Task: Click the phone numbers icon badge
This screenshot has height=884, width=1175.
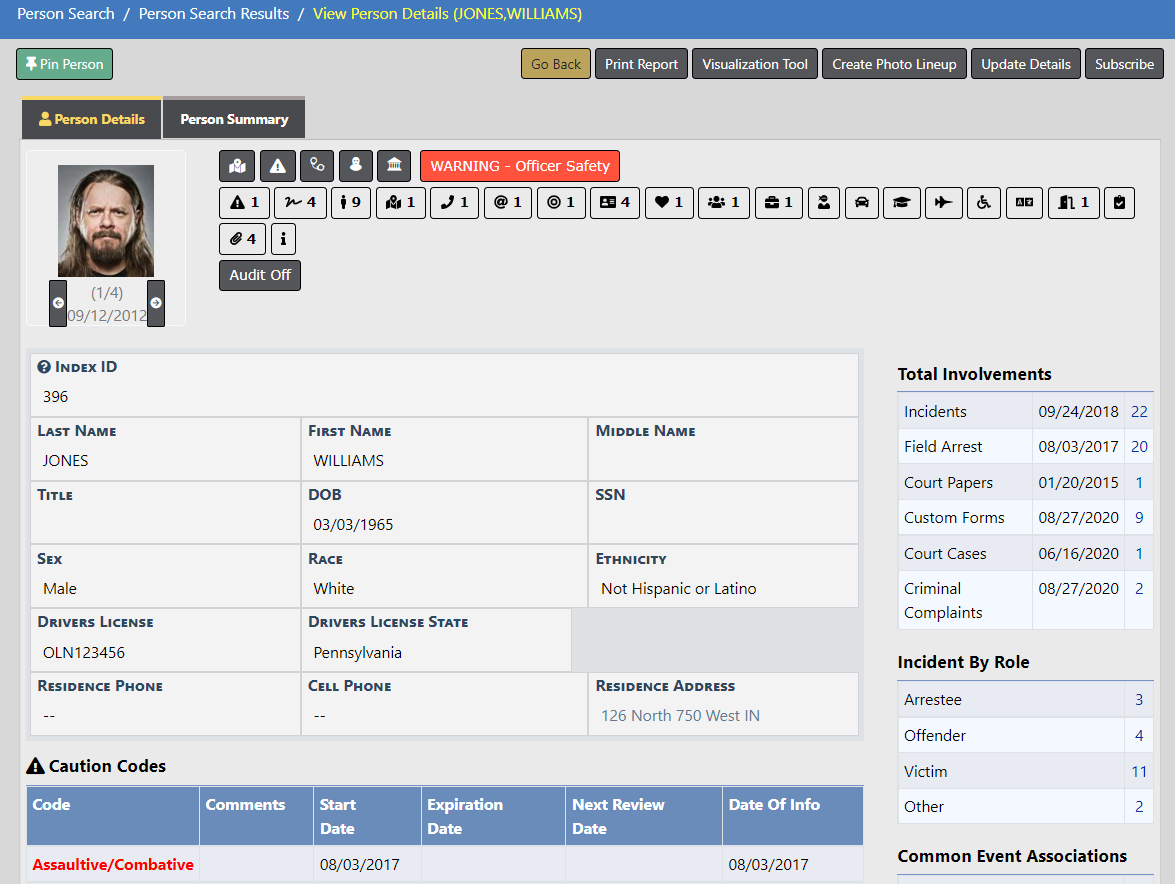Action: point(455,202)
